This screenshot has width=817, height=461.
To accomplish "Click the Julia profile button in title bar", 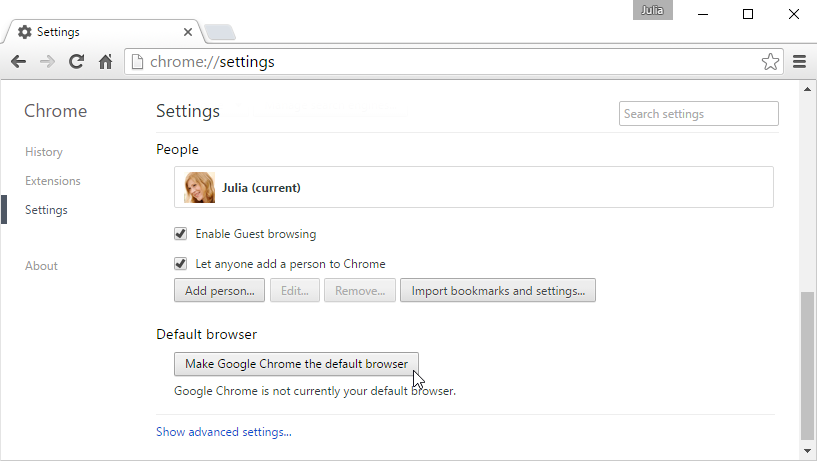I will [x=652, y=11].
